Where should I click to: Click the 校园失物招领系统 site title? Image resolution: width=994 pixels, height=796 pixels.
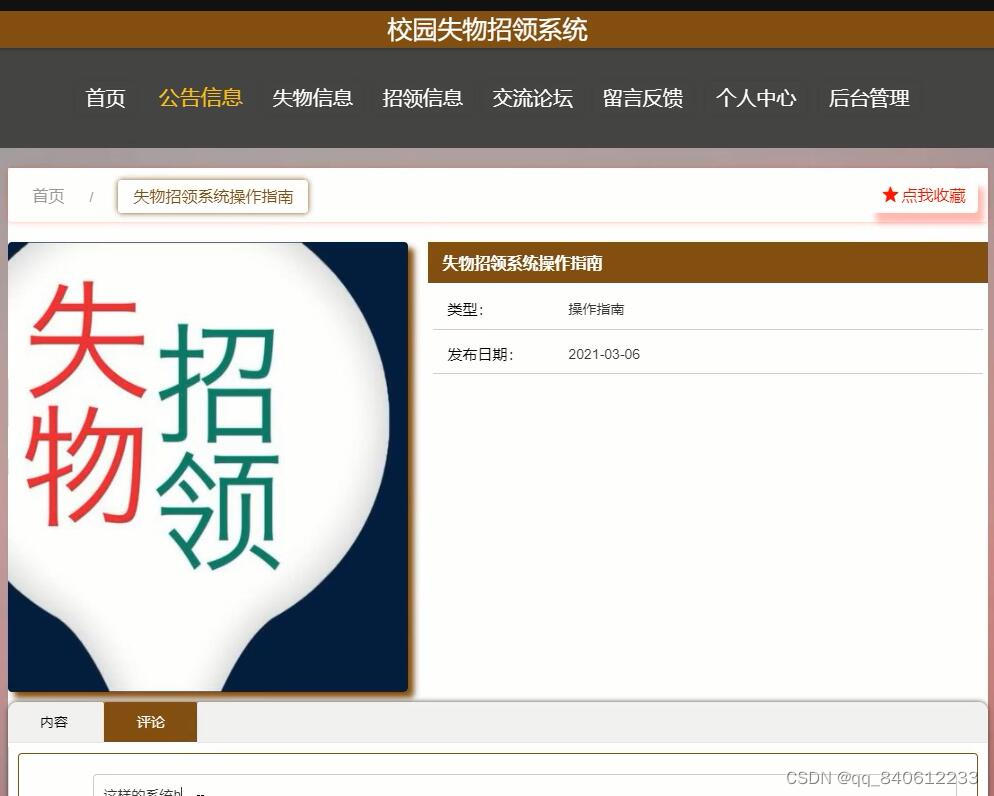point(489,30)
